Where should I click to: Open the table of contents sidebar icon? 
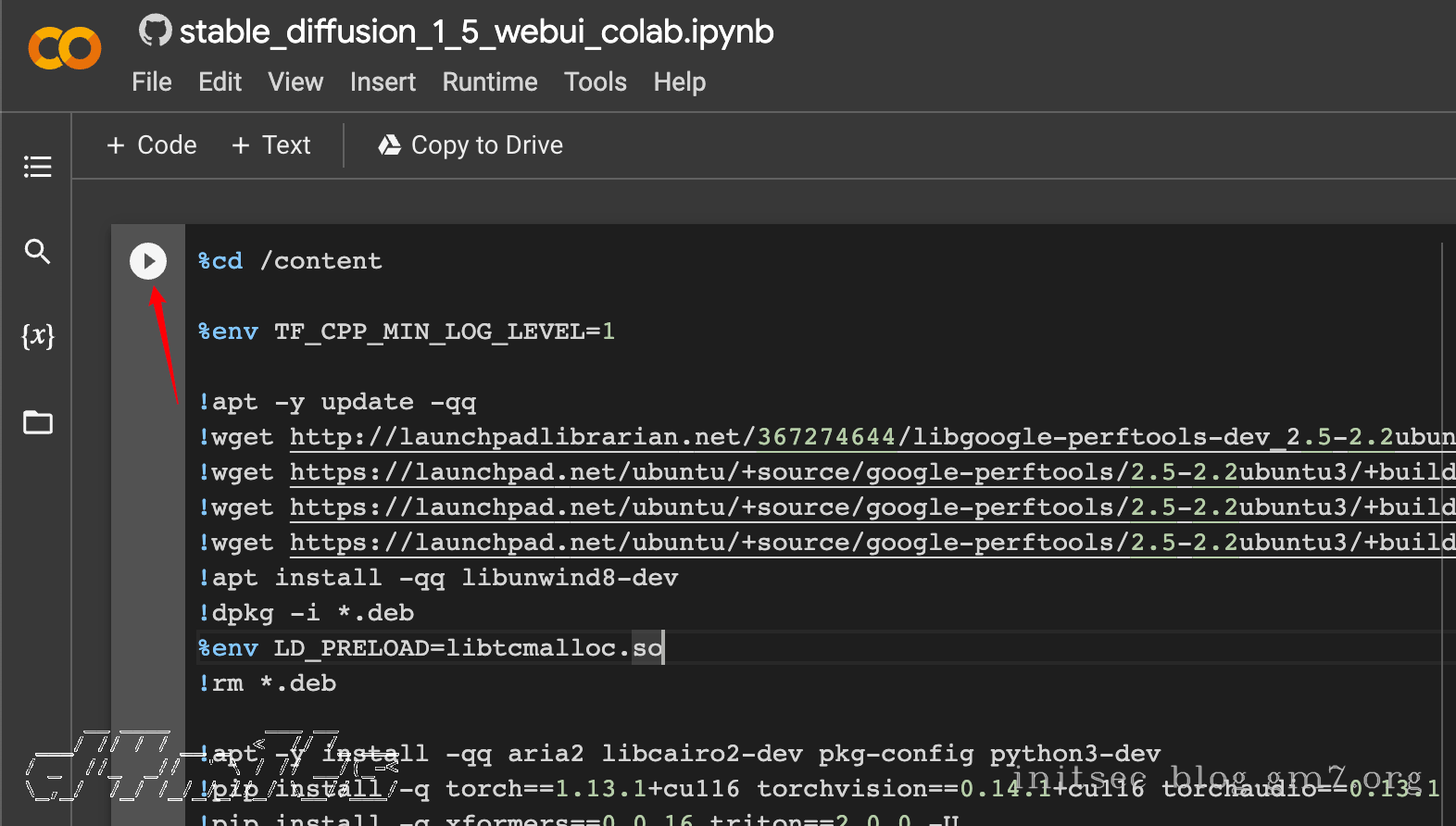(37, 167)
